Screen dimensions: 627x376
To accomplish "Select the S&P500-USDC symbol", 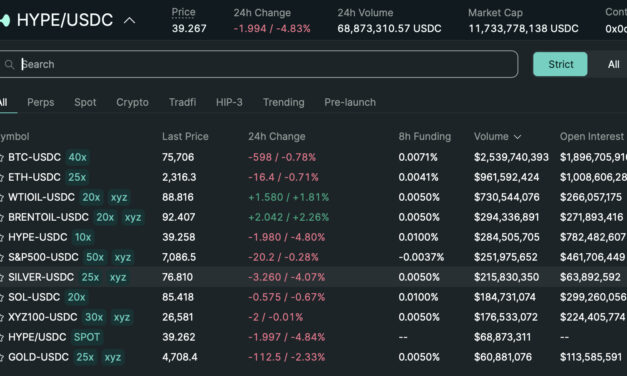I will [x=43, y=257].
